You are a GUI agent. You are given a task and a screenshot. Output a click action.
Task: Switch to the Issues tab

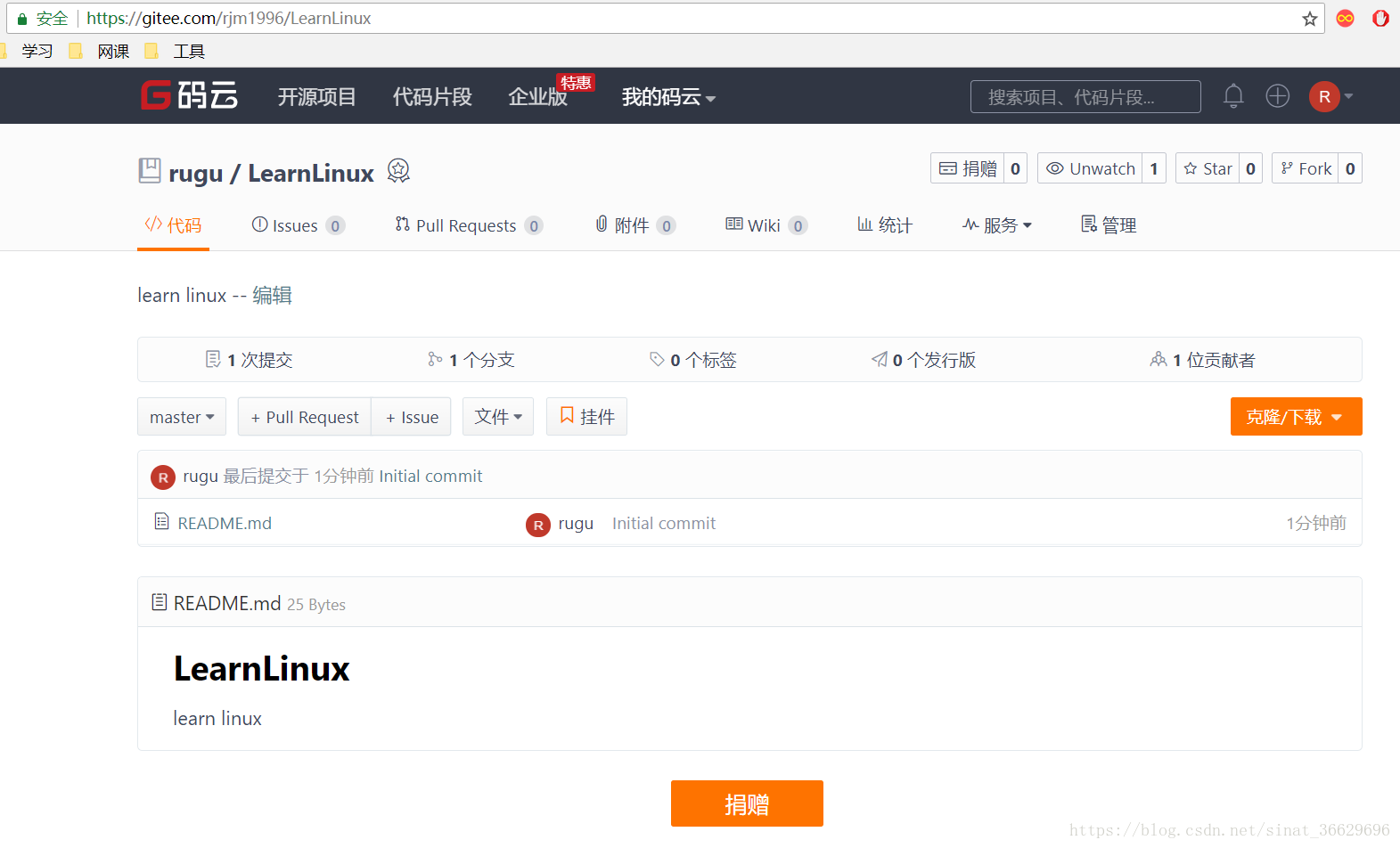(298, 225)
